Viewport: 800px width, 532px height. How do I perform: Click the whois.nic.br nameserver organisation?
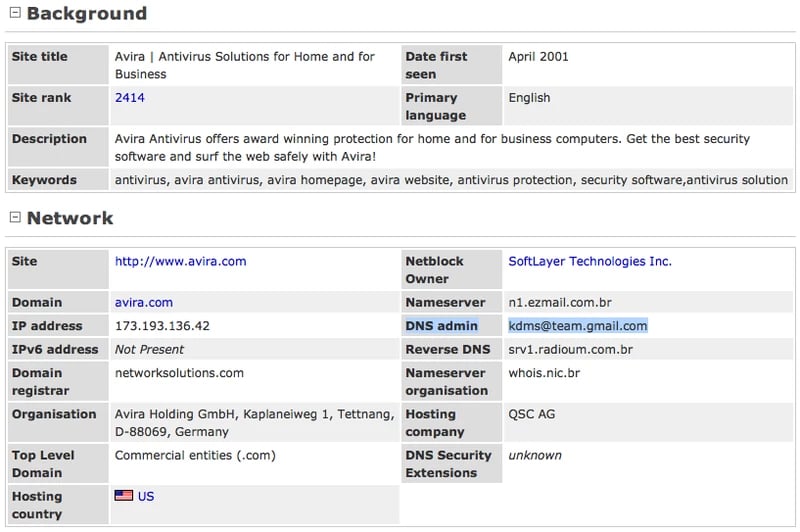click(x=544, y=373)
